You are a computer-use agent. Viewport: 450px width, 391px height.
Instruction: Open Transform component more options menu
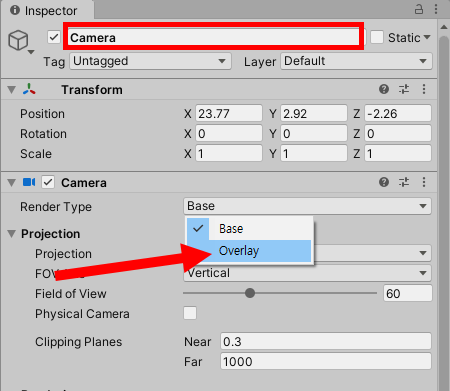pyautogui.click(x=424, y=89)
